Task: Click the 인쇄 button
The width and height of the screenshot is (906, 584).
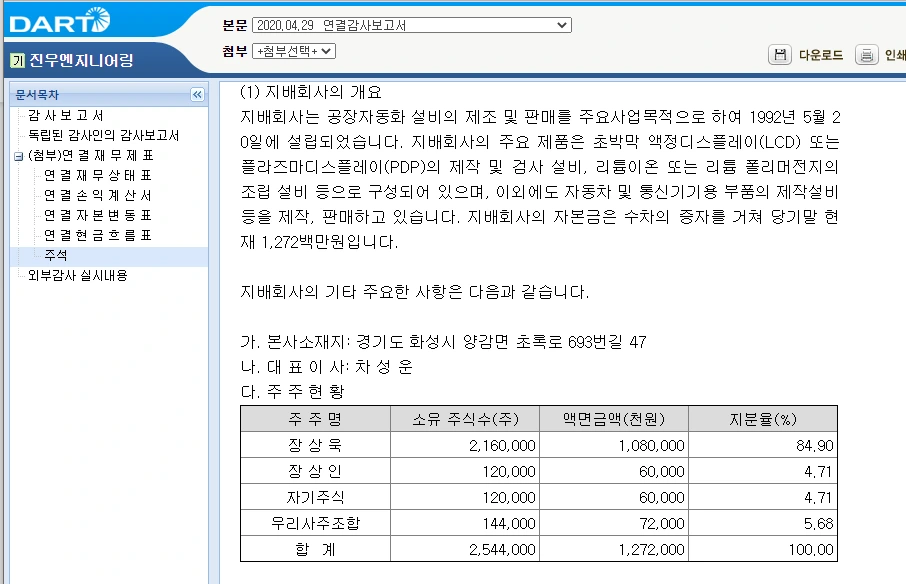Action: coord(895,55)
